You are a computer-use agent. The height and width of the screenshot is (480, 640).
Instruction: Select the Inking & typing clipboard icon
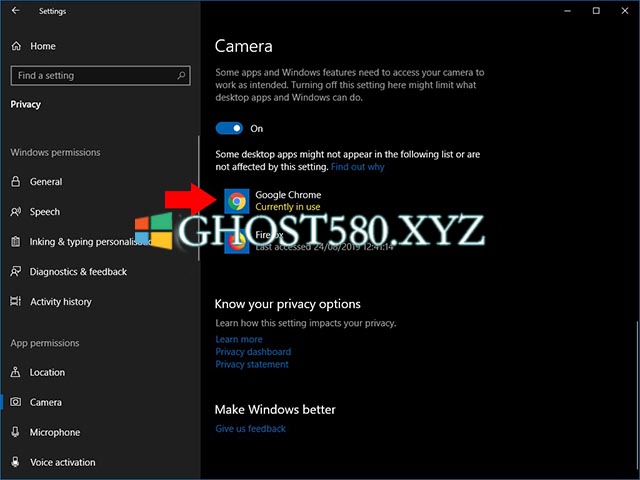16,242
